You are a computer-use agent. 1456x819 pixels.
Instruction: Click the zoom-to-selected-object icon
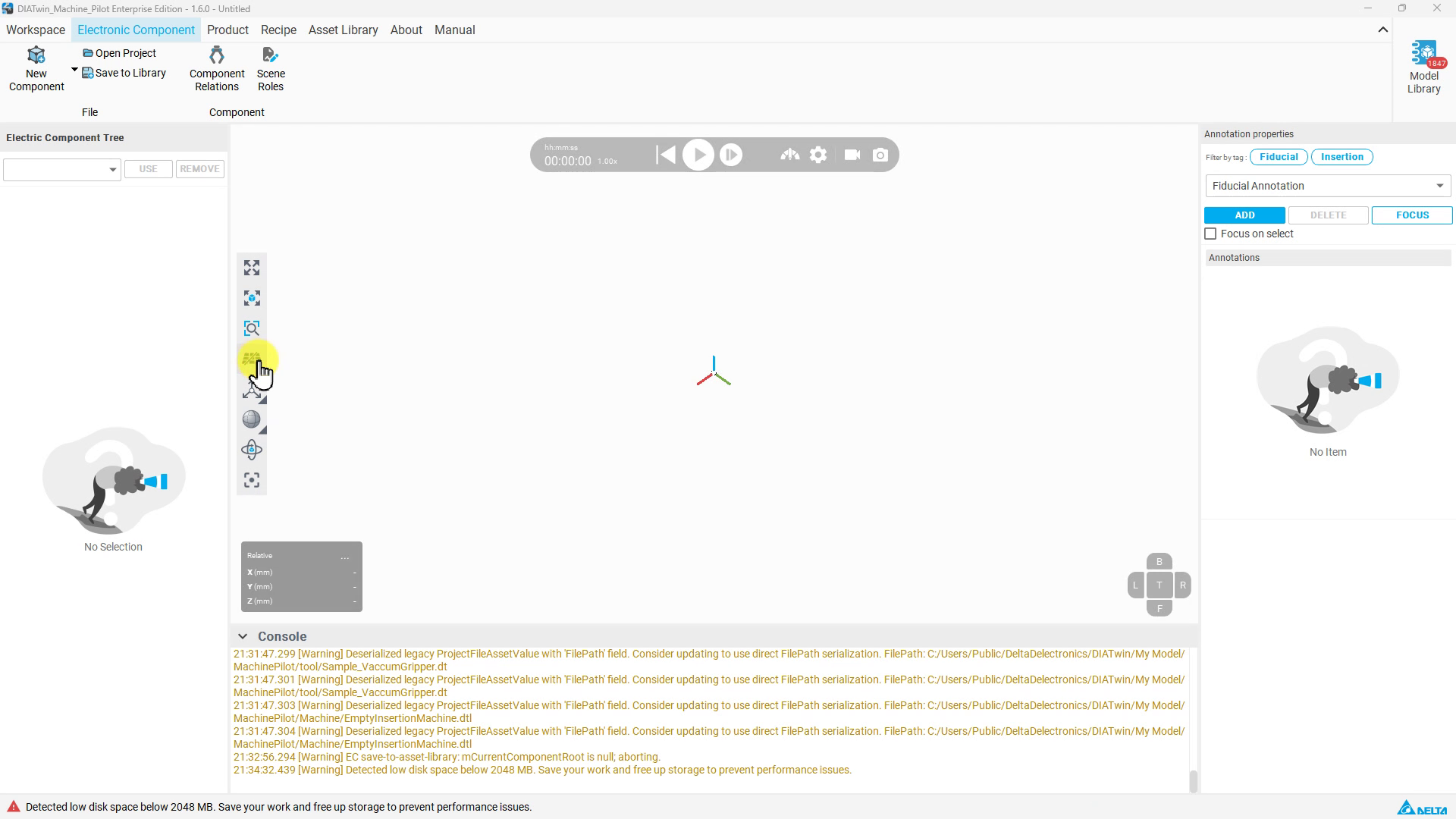[x=252, y=298]
